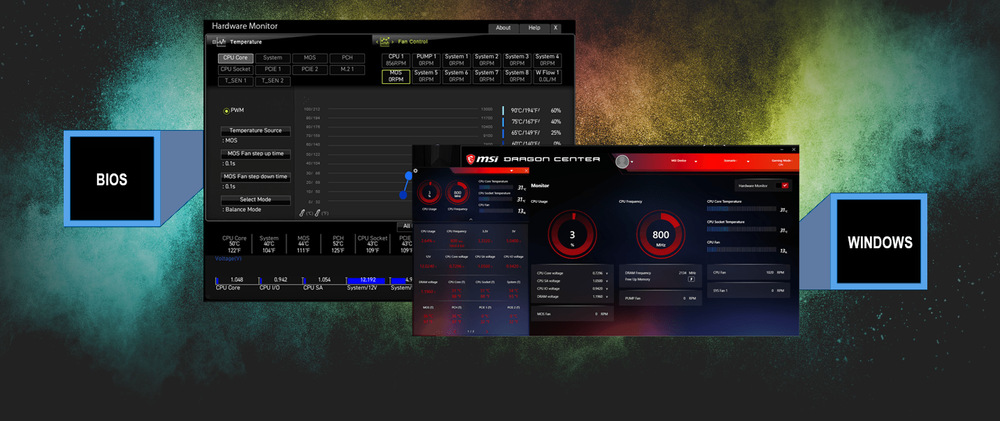The image size is (1000, 421).
Task: Choose the System 8 fan tab
Action: [517, 77]
